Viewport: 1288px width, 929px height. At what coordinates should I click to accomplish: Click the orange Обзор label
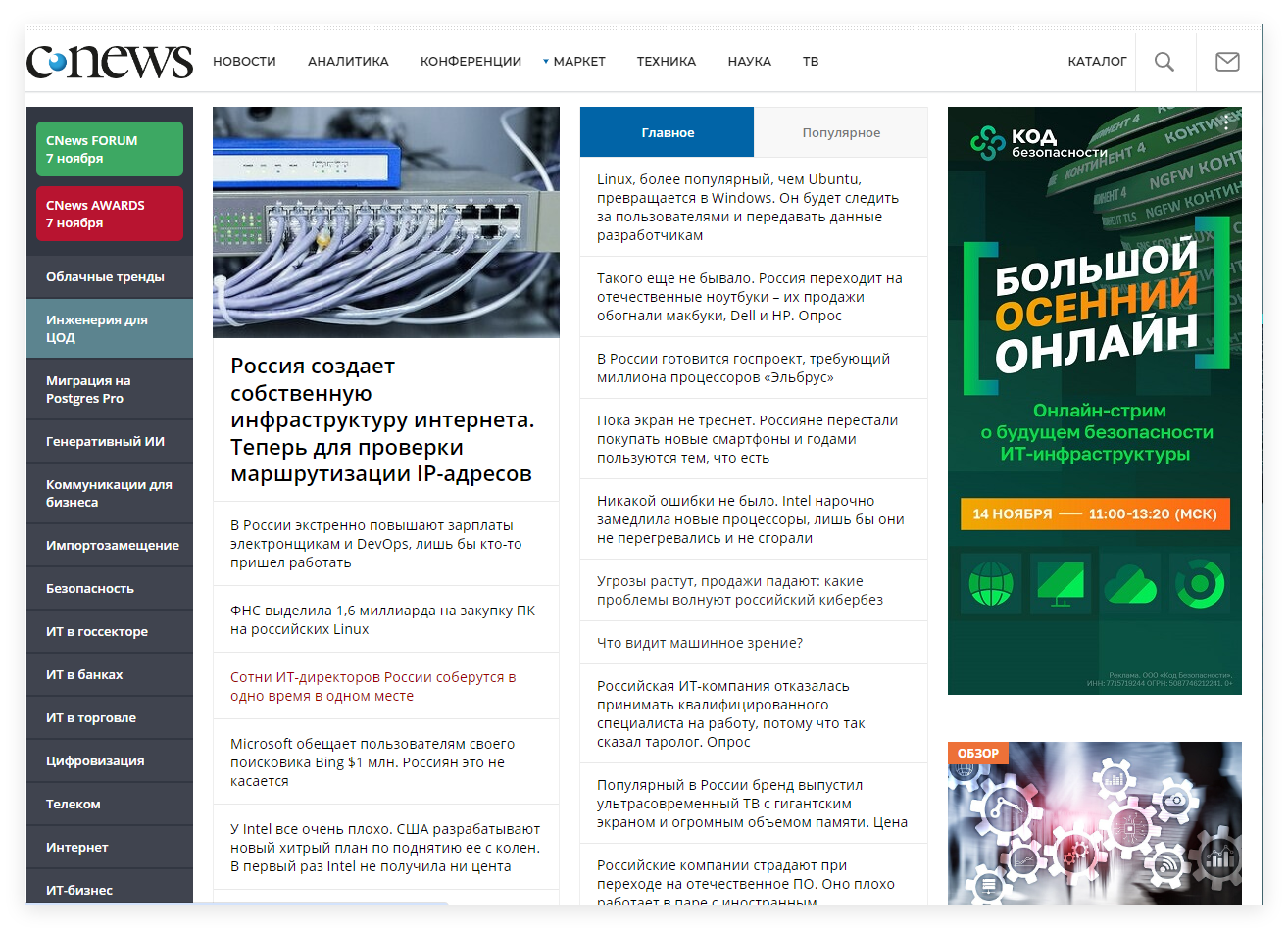click(x=978, y=754)
